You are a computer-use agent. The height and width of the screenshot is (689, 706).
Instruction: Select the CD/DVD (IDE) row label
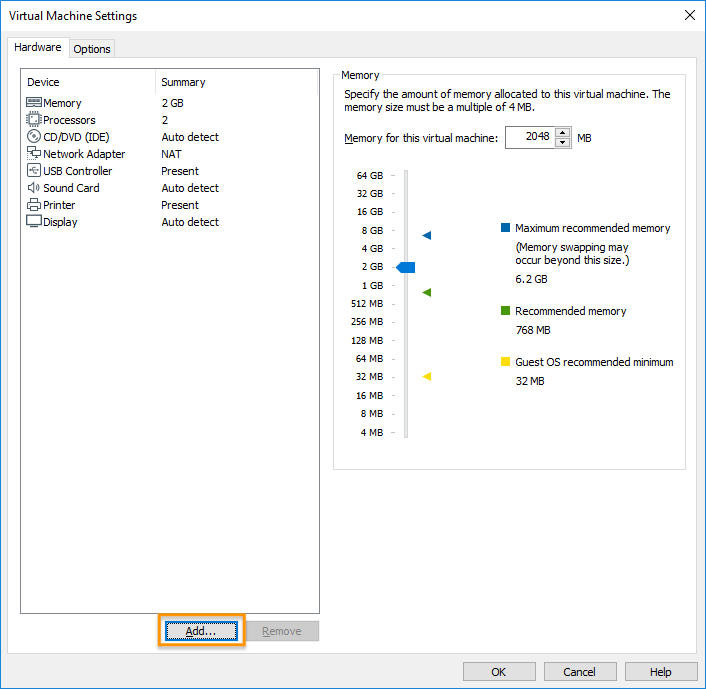tap(77, 137)
